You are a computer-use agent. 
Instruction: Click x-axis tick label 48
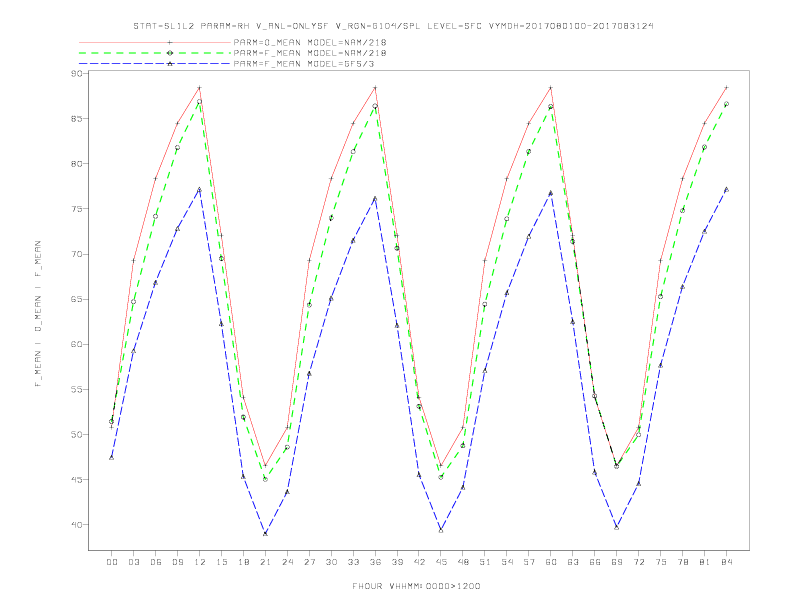463,562
